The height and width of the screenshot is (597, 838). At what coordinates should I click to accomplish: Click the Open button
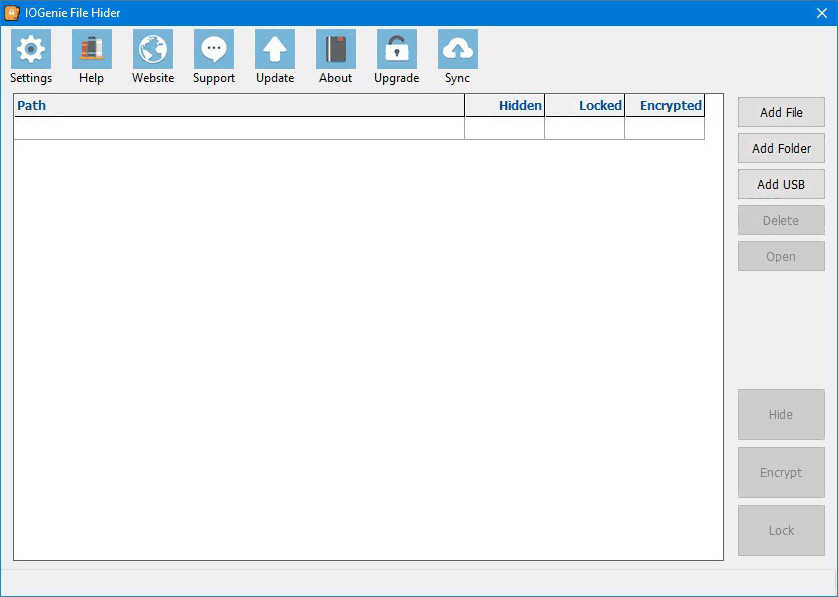[781, 256]
